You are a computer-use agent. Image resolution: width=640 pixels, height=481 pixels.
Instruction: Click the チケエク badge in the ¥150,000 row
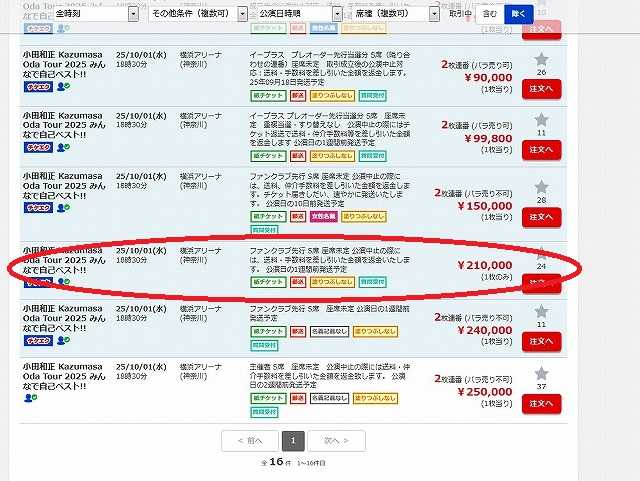(38, 208)
